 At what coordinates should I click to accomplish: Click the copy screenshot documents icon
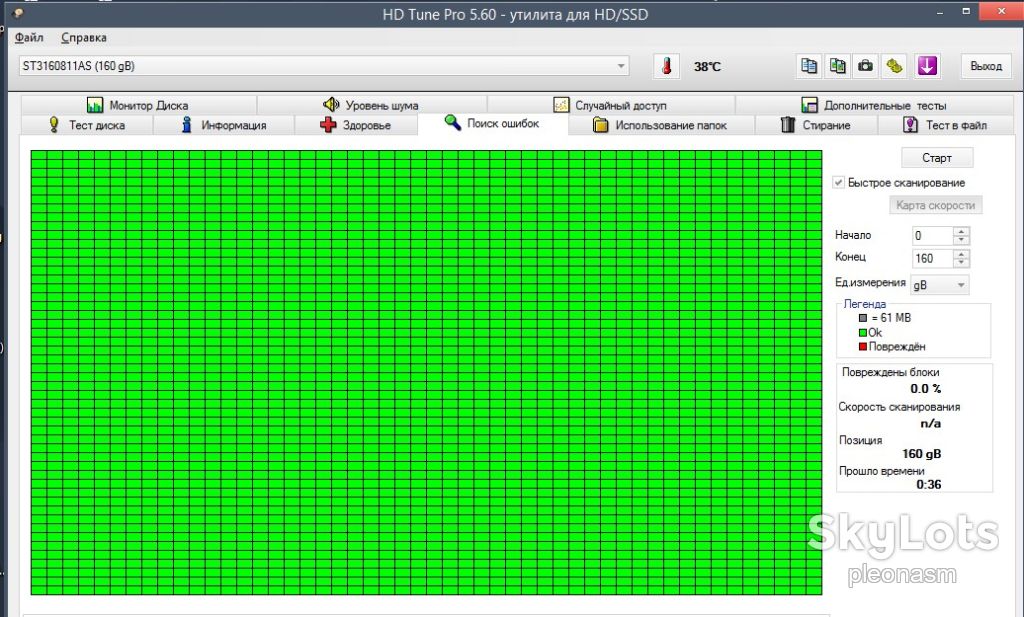[837, 66]
